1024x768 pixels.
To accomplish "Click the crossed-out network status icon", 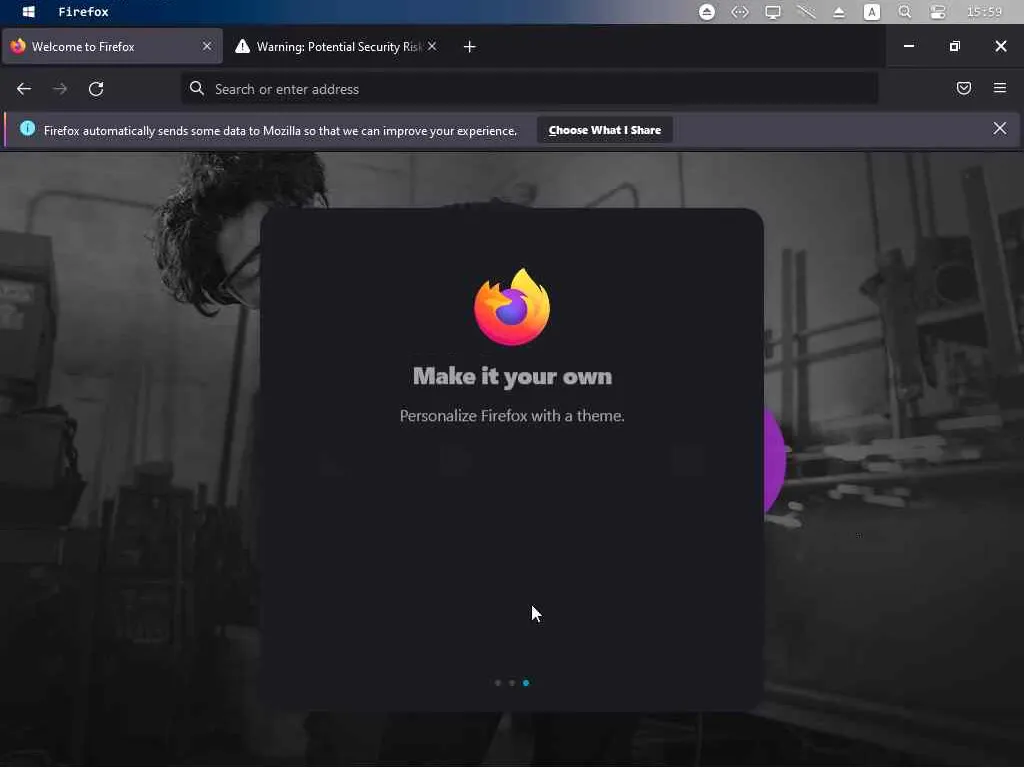I will point(807,12).
